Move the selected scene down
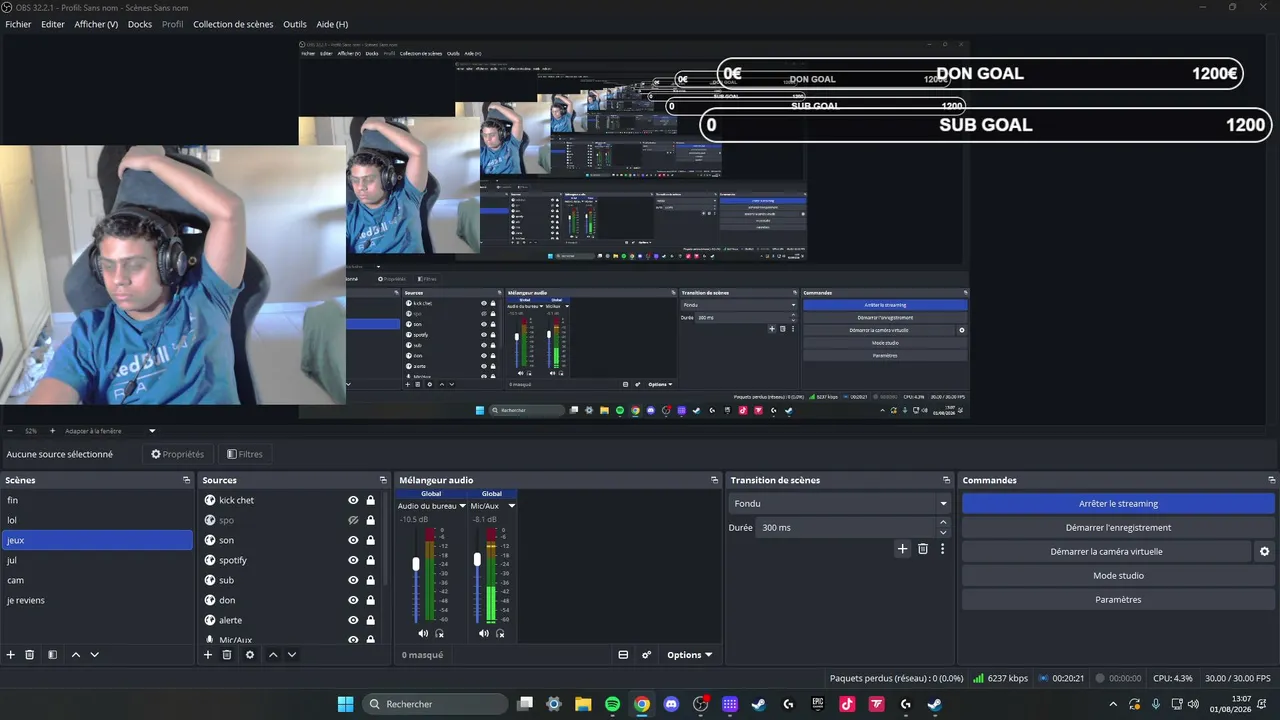This screenshot has height=720, width=1280. point(94,655)
